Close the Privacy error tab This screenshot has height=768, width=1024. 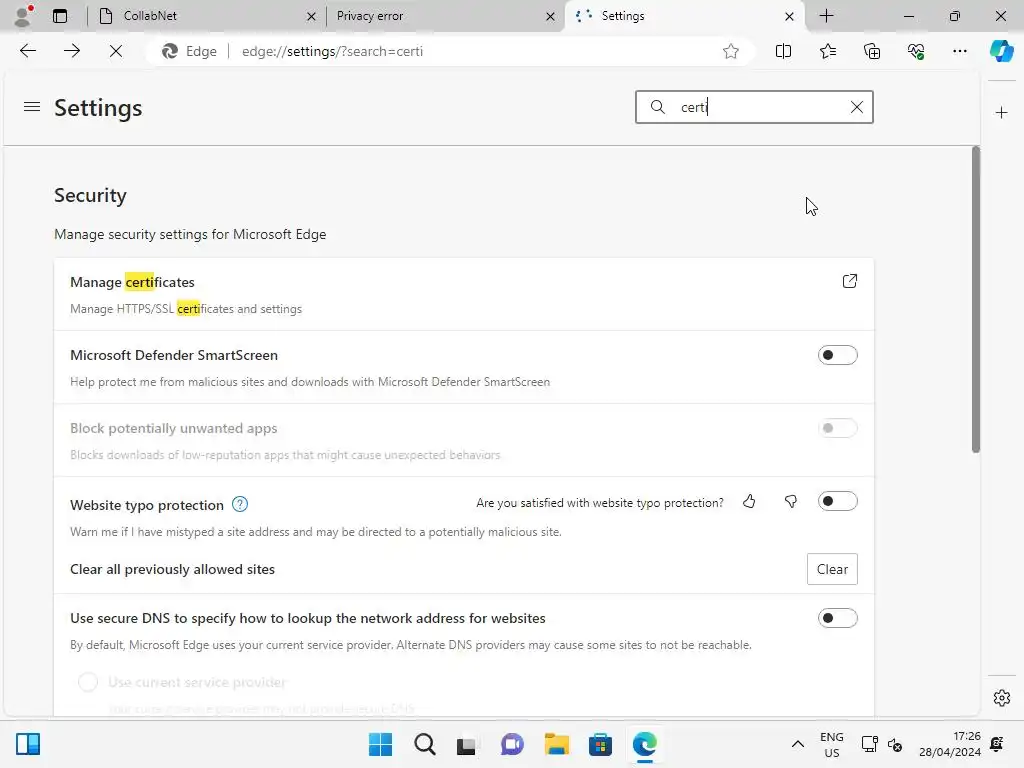click(551, 16)
